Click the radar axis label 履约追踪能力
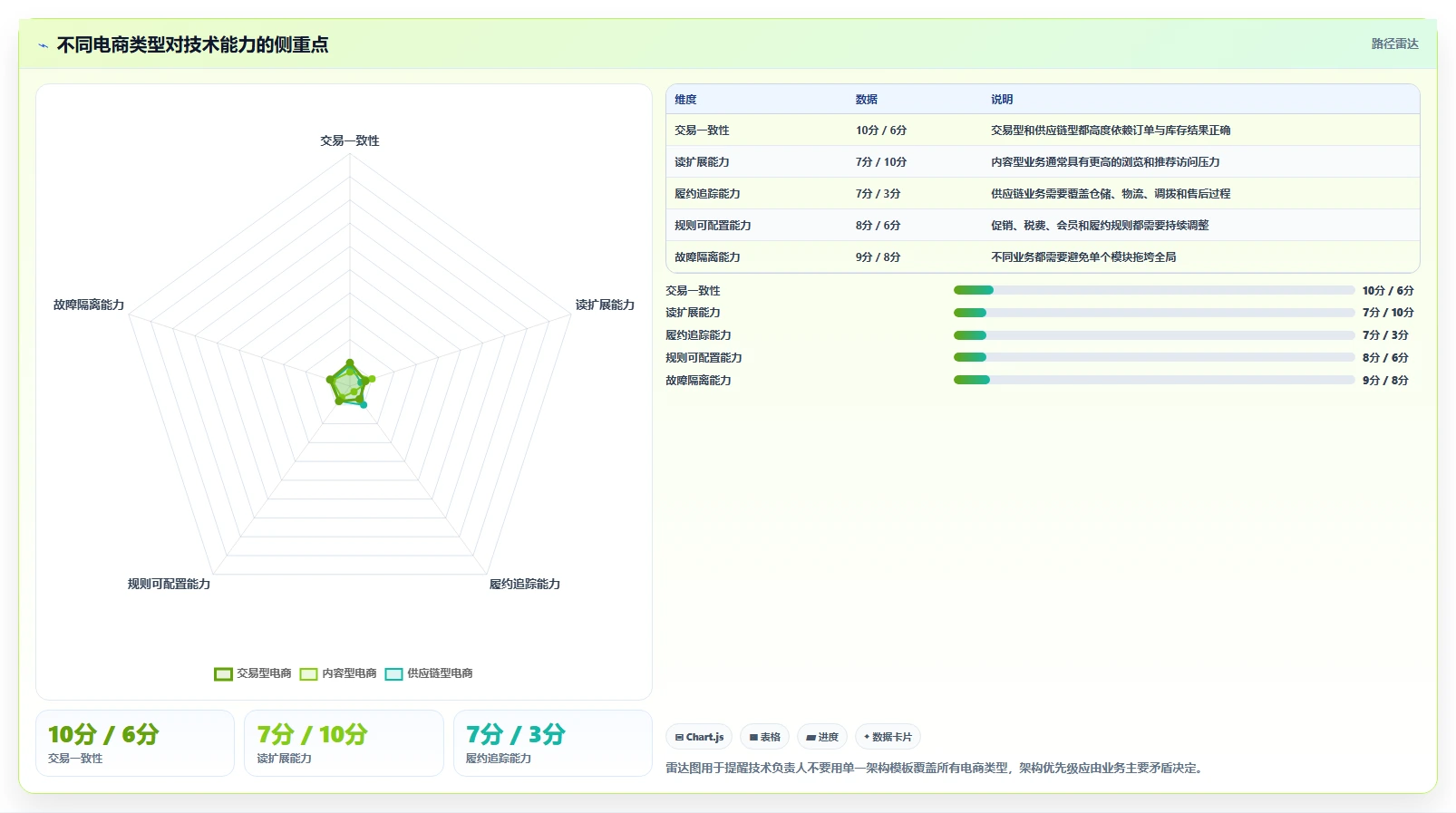 525,584
